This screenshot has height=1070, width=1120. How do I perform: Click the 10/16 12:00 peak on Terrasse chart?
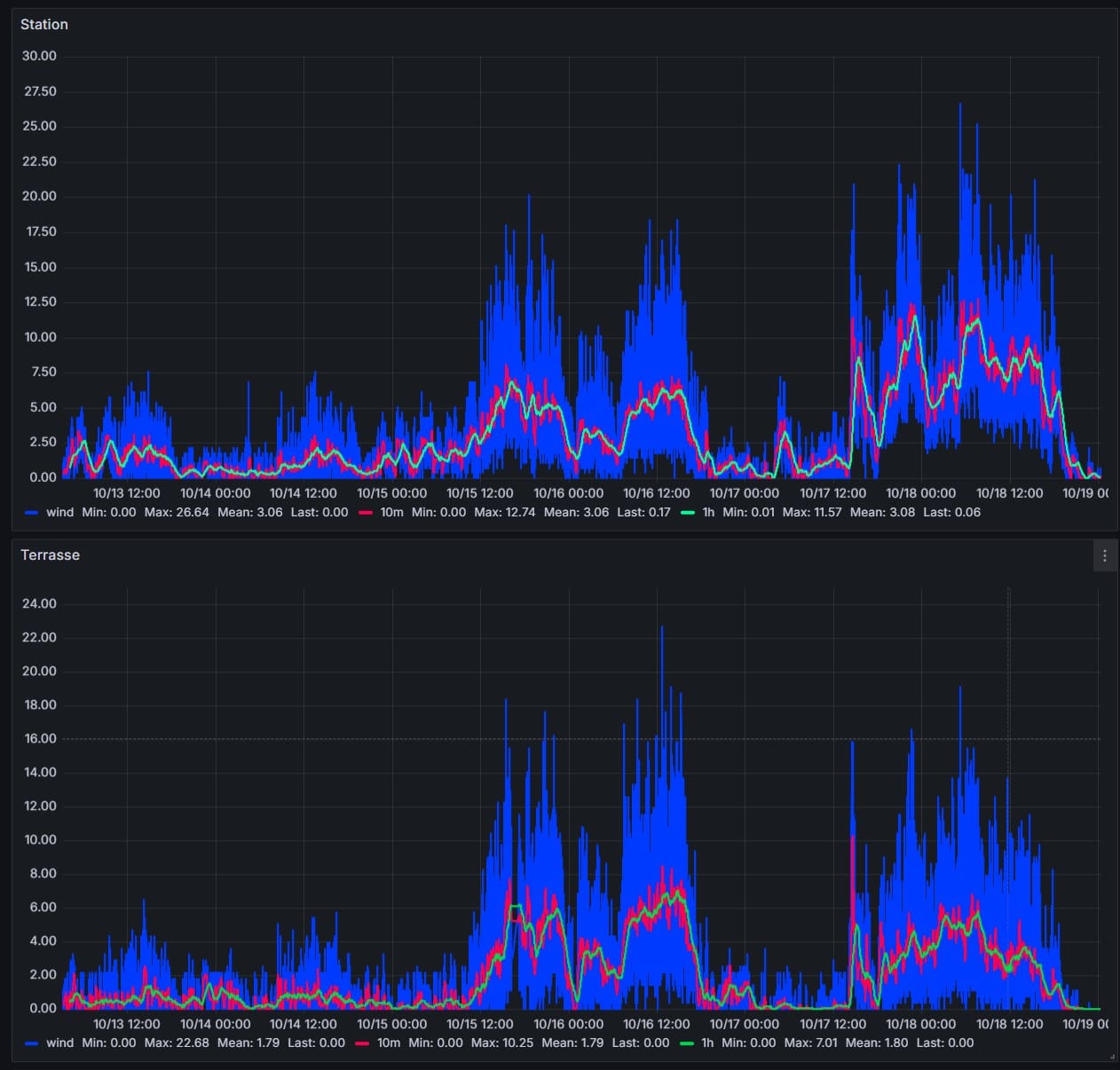661,626
